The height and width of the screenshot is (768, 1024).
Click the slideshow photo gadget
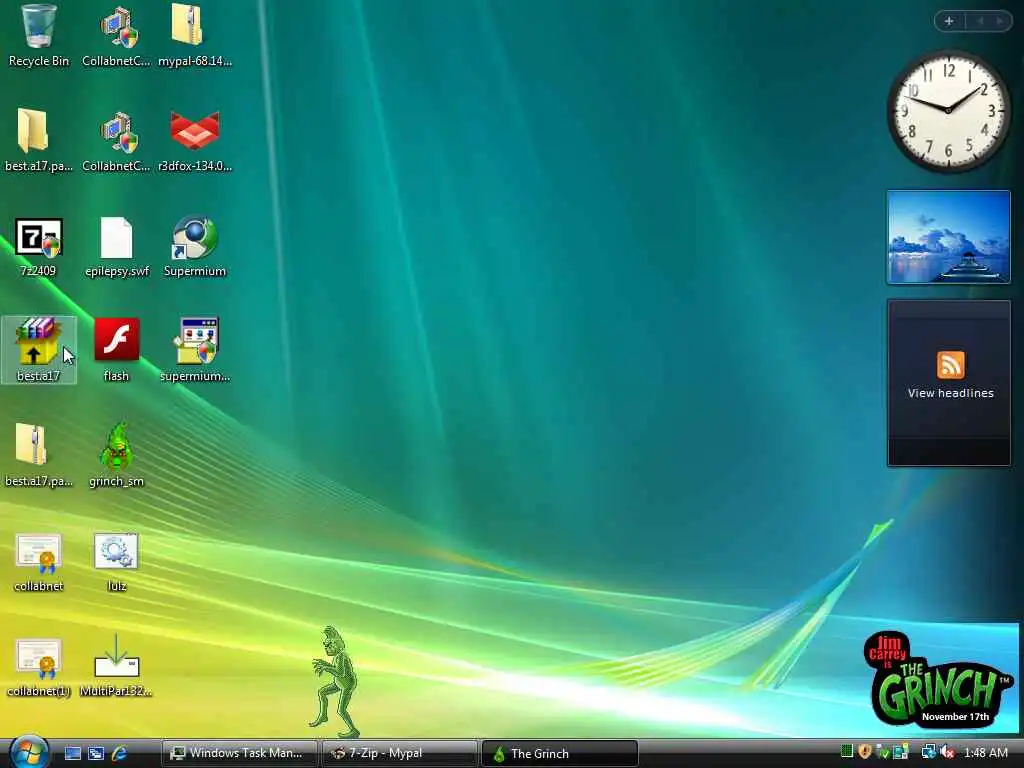pyautogui.click(x=948, y=237)
